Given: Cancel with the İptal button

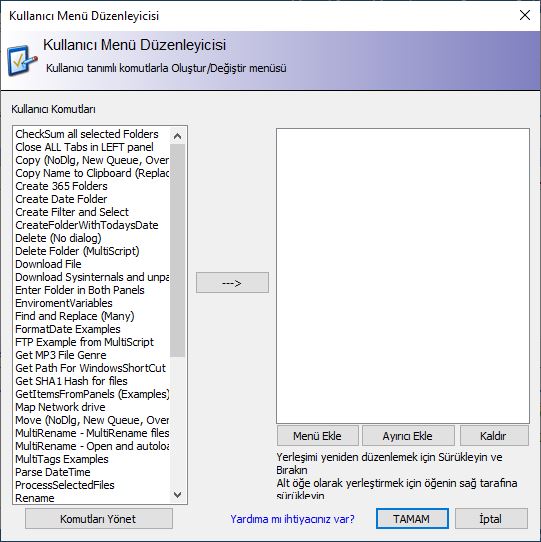Looking at the screenshot, I should click(491, 519).
